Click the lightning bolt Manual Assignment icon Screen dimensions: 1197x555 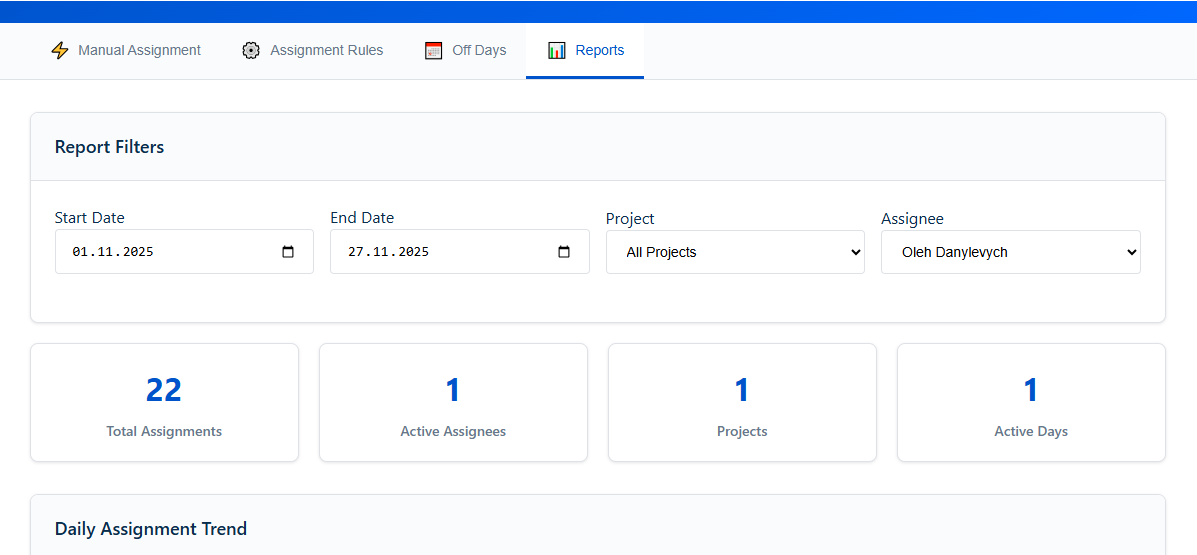[x=60, y=50]
